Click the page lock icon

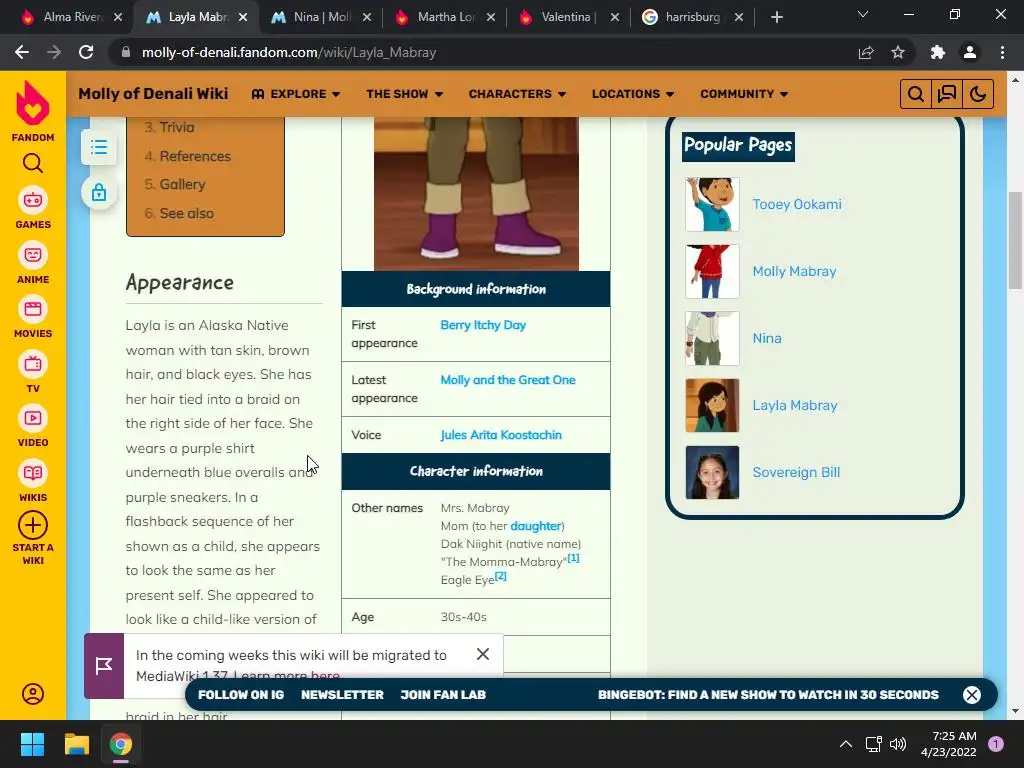tap(99, 192)
